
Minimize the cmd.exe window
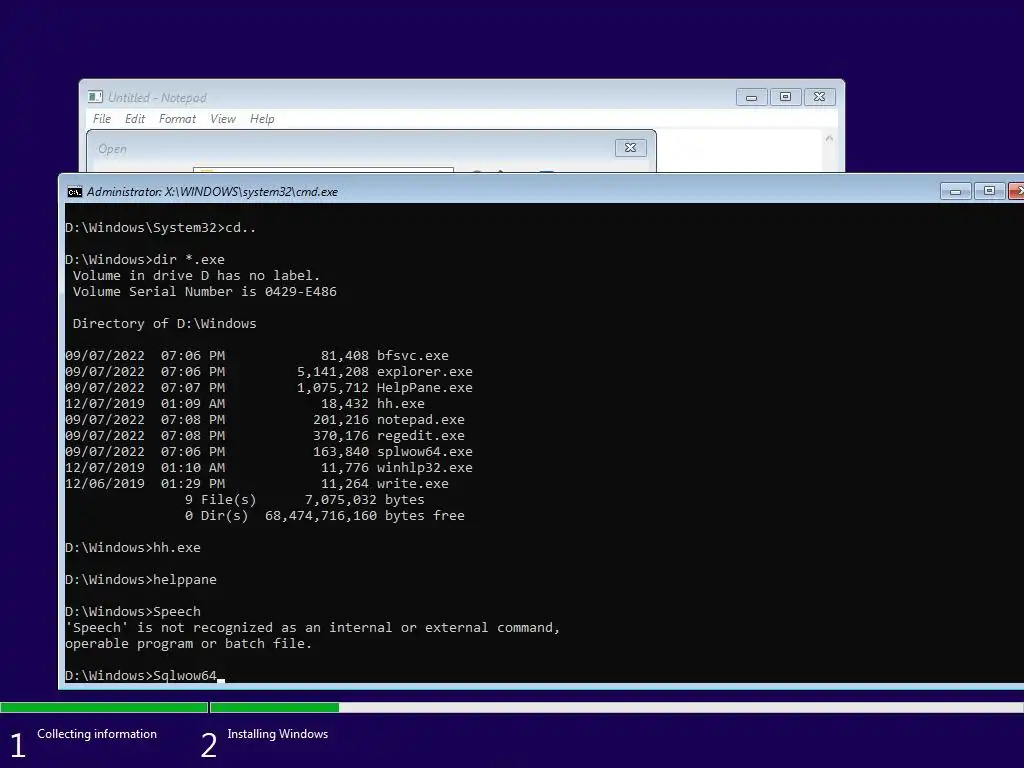955,191
